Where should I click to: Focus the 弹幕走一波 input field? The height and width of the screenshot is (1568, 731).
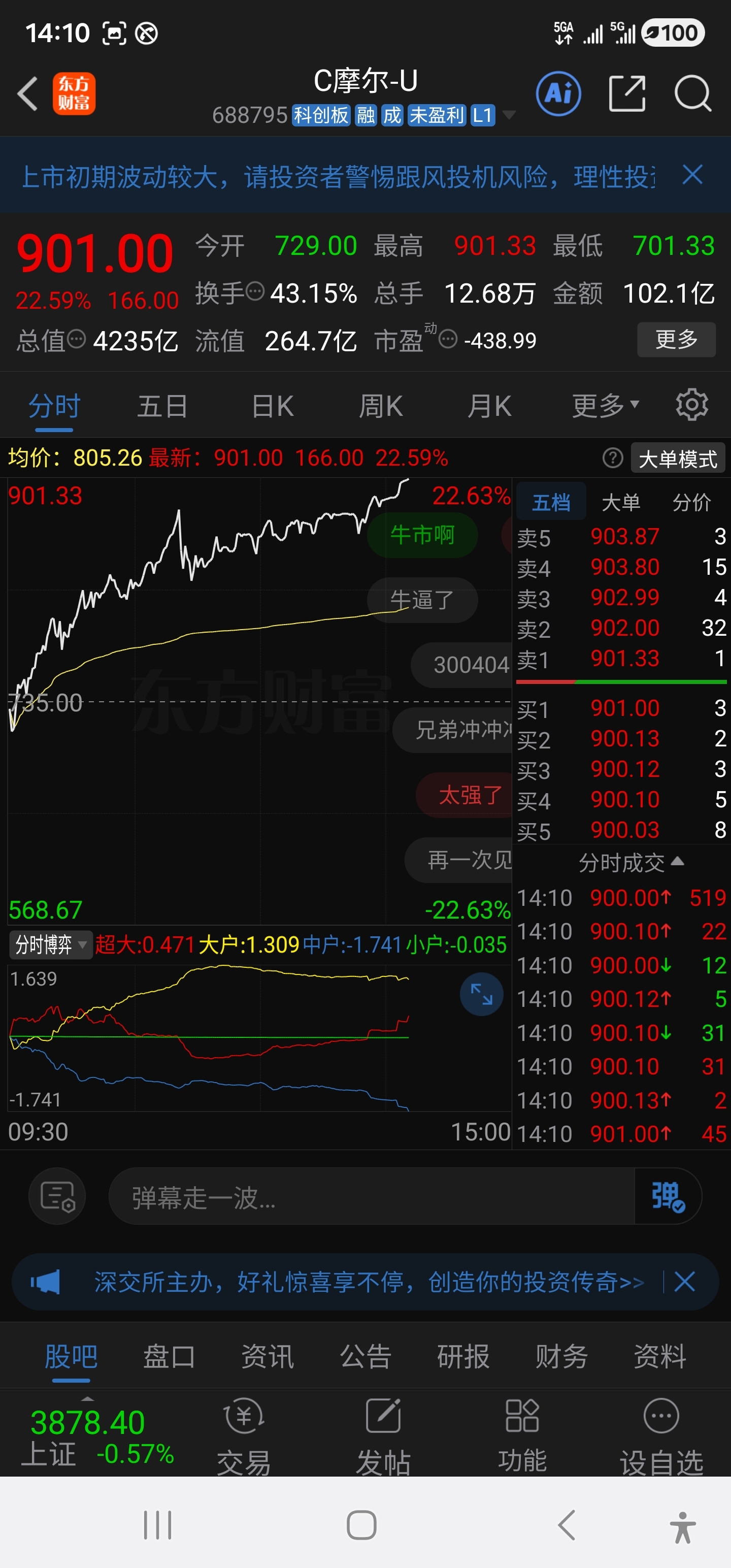pyautogui.click(x=372, y=1196)
